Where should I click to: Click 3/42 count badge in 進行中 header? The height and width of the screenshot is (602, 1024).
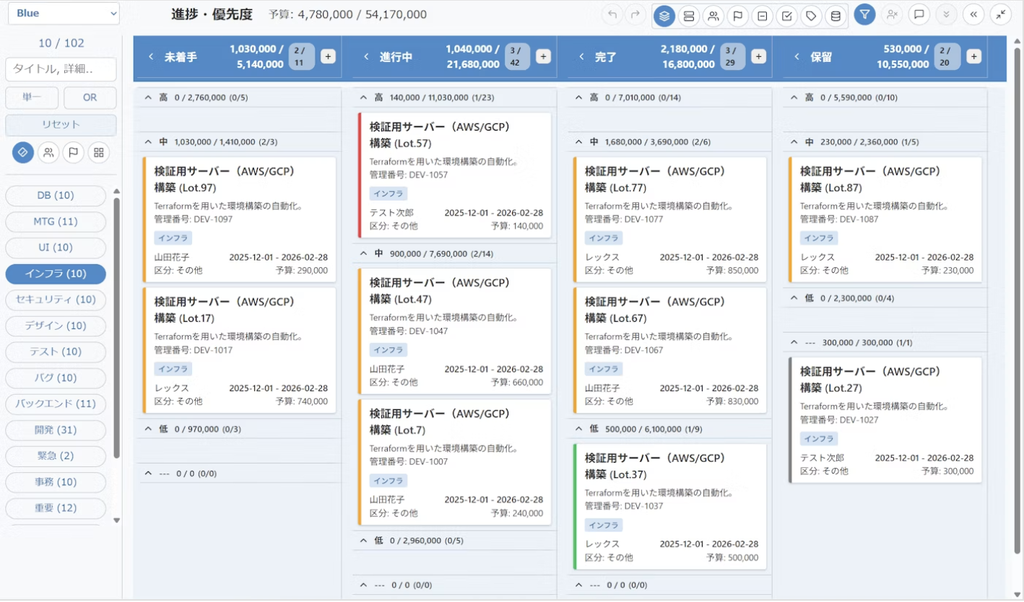pyautogui.click(x=515, y=57)
